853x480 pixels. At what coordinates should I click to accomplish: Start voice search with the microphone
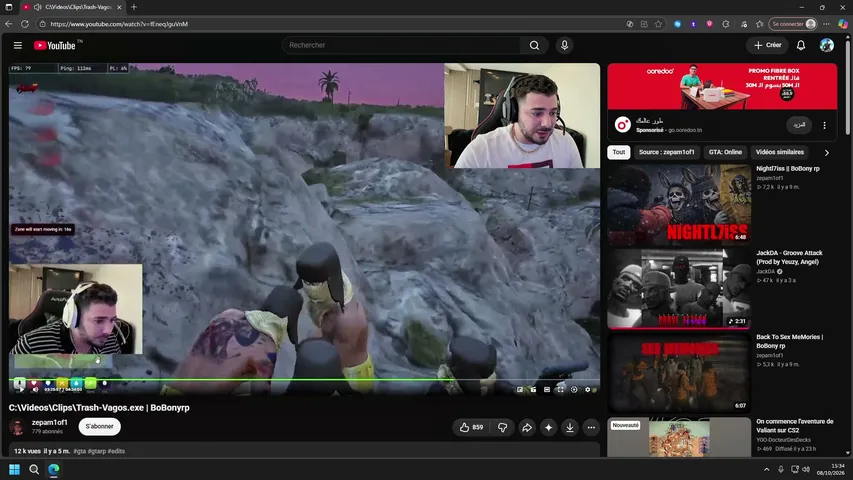[x=564, y=45]
